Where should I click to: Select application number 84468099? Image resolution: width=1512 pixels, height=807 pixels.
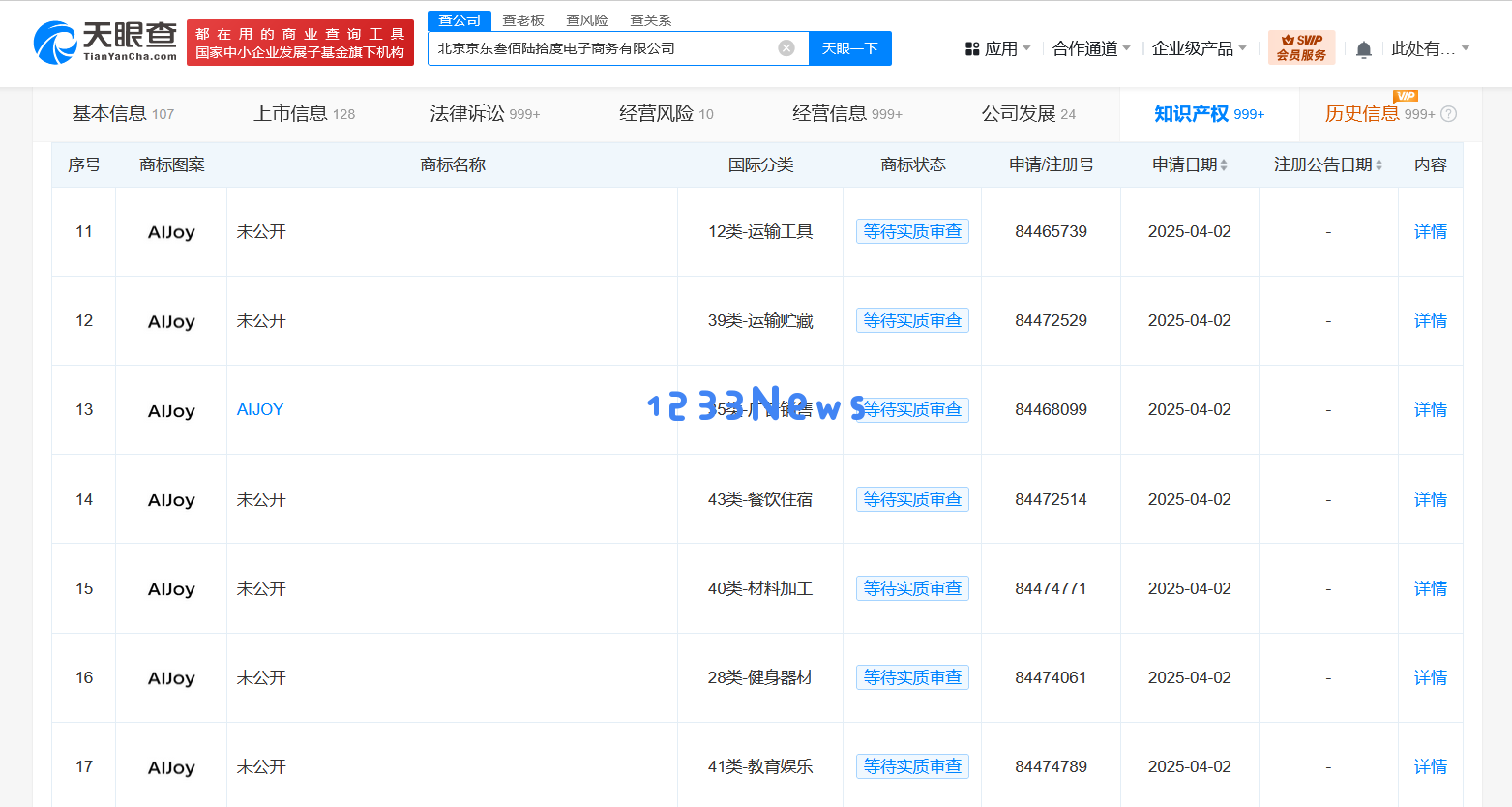1051,410
